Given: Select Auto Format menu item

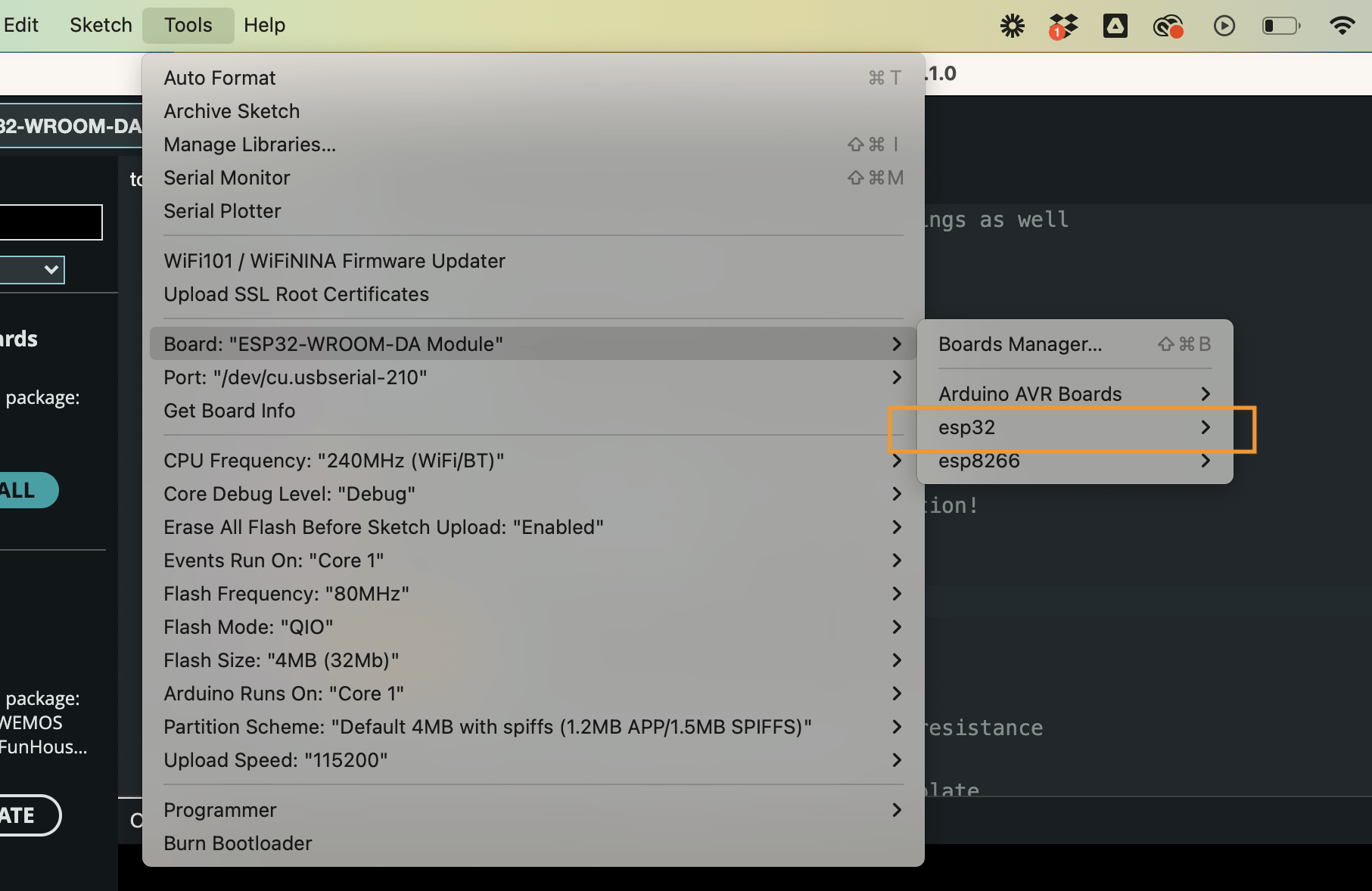Looking at the screenshot, I should (x=533, y=78).
